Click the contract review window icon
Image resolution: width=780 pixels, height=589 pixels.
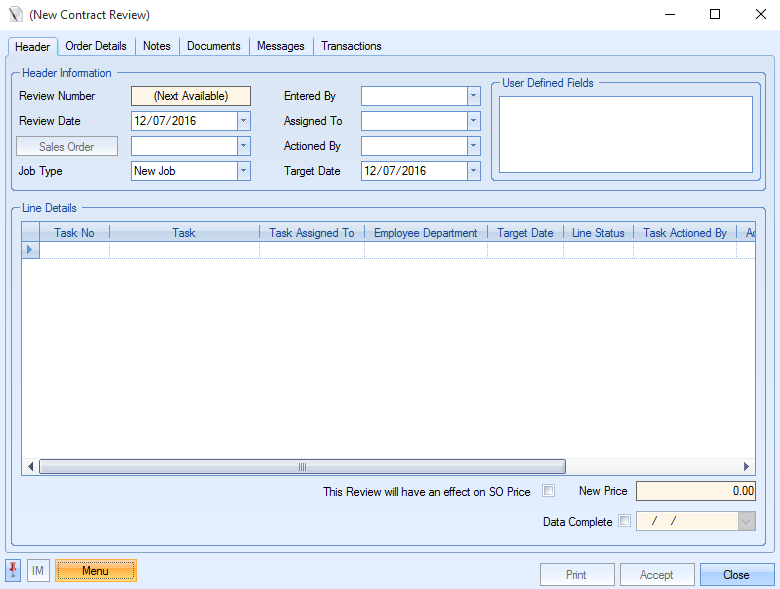[x=15, y=15]
